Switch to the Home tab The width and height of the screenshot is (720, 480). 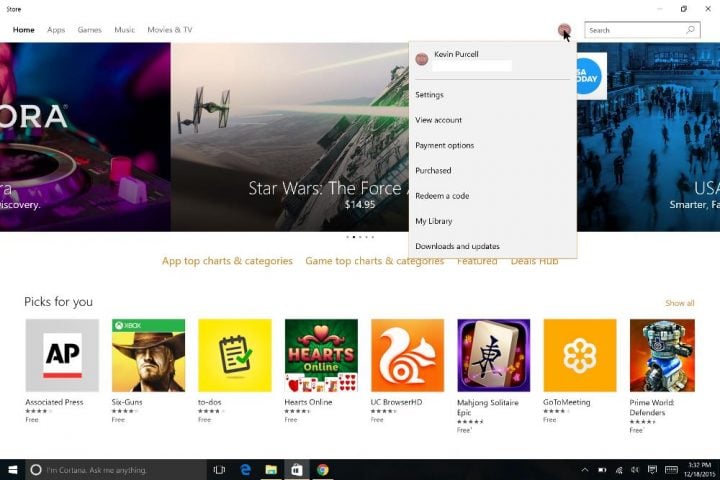pos(23,30)
